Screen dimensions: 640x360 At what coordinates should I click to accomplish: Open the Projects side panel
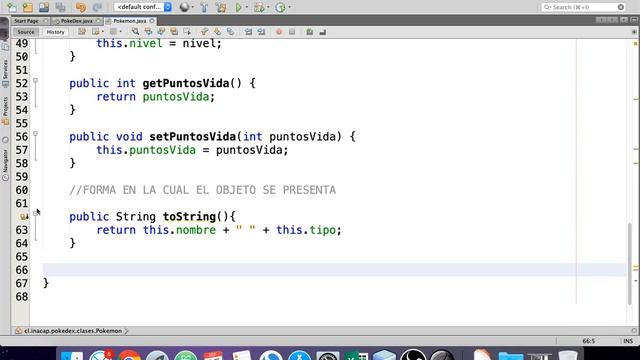[5, 111]
